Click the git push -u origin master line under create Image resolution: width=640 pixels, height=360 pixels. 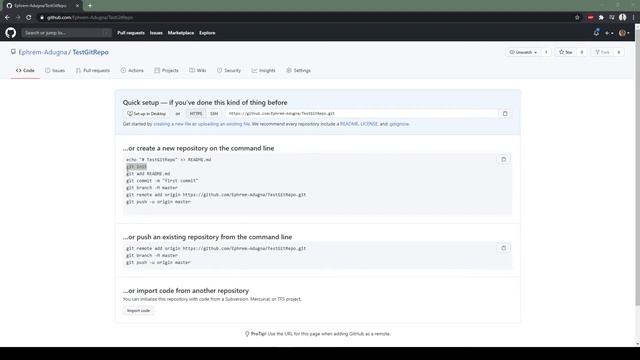(x=158, y=202)
